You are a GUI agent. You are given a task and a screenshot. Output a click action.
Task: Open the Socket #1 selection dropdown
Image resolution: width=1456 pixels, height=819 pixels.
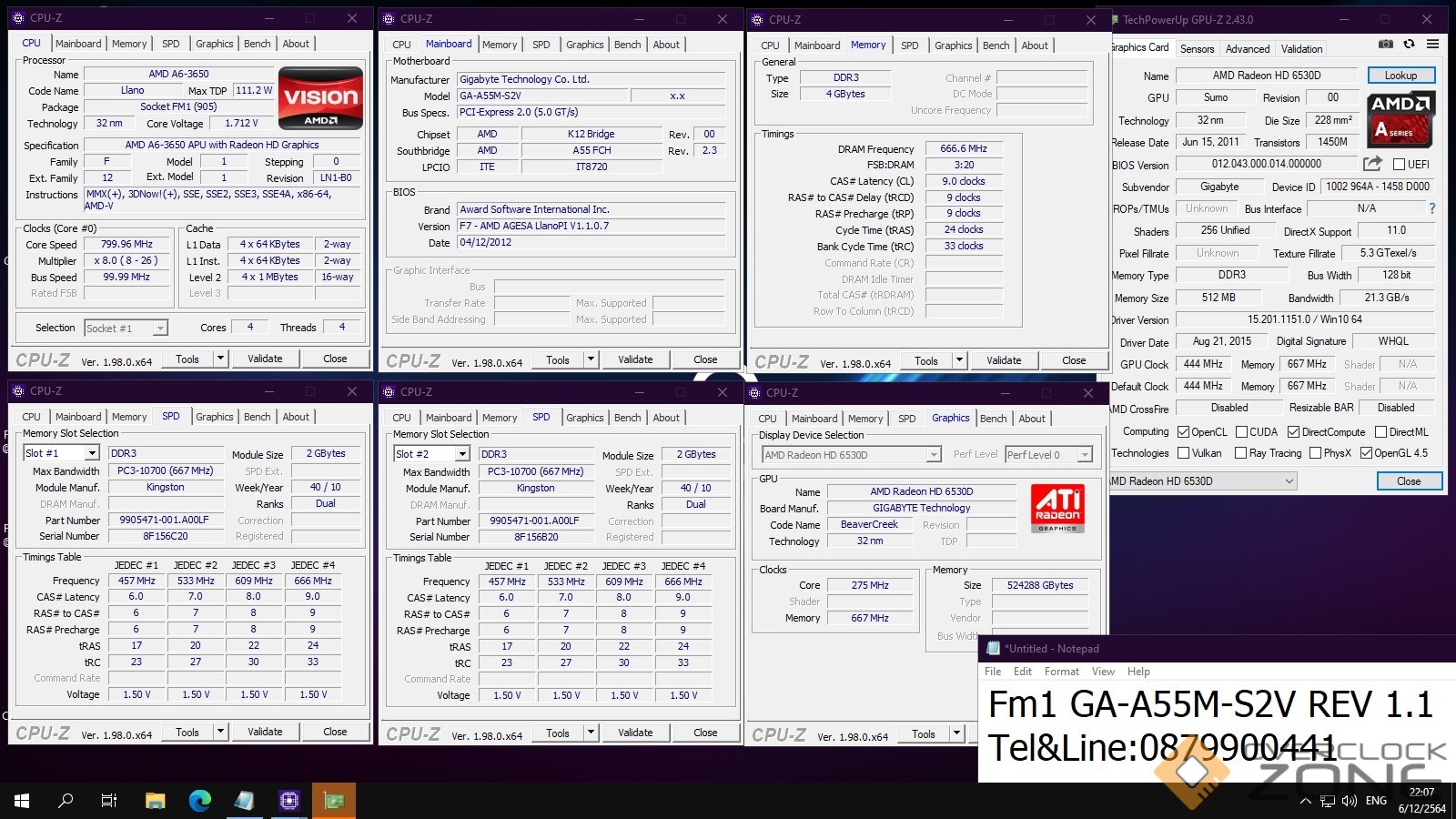point(126,329)
